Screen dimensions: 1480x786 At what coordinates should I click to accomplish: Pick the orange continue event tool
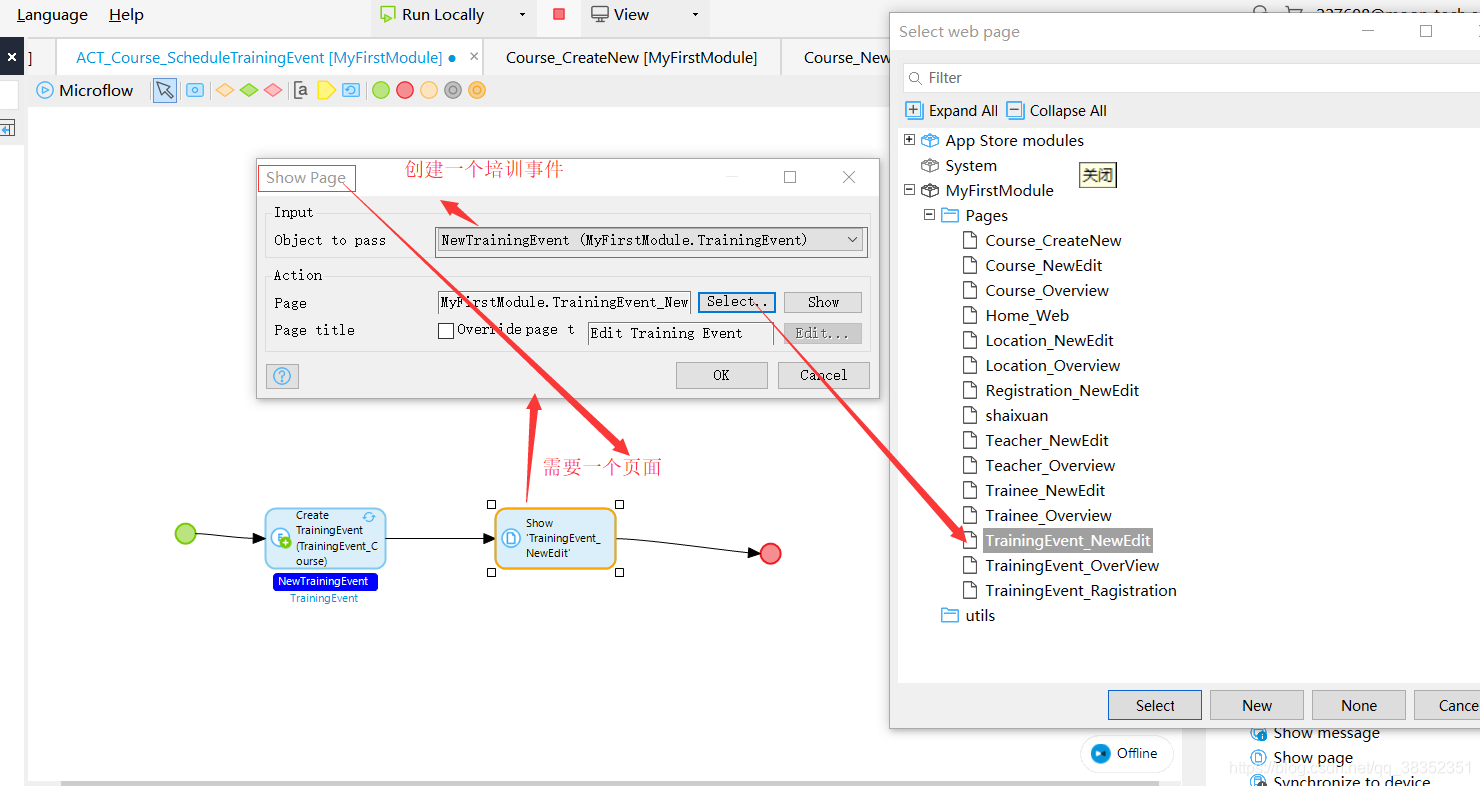click(477, 90)
